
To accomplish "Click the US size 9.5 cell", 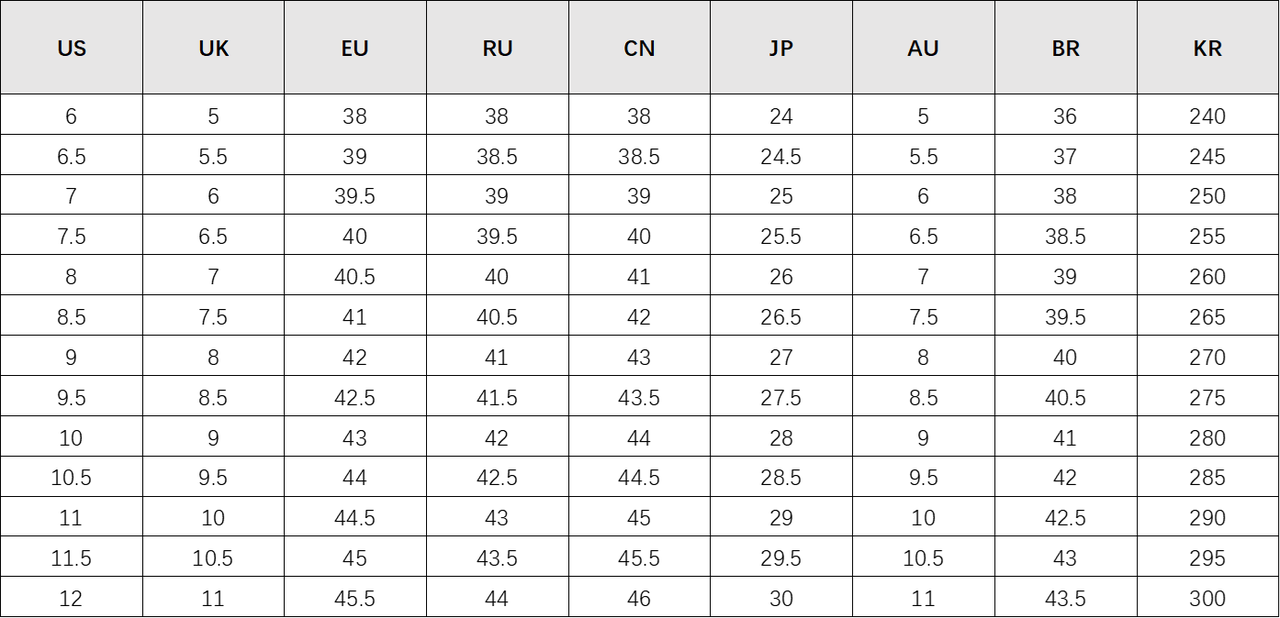I will point(71,397).
